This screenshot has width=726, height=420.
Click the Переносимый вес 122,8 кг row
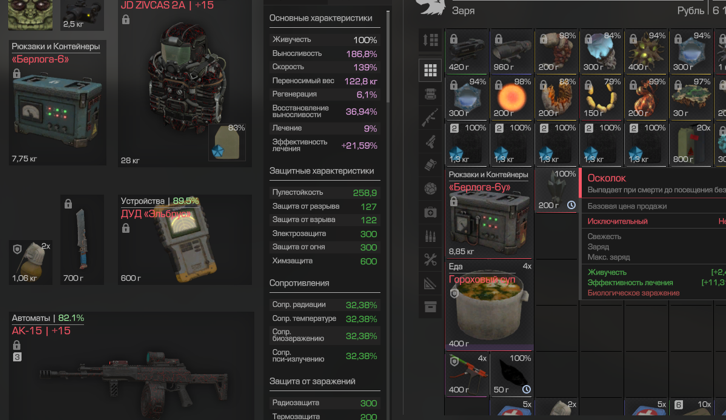325,81
